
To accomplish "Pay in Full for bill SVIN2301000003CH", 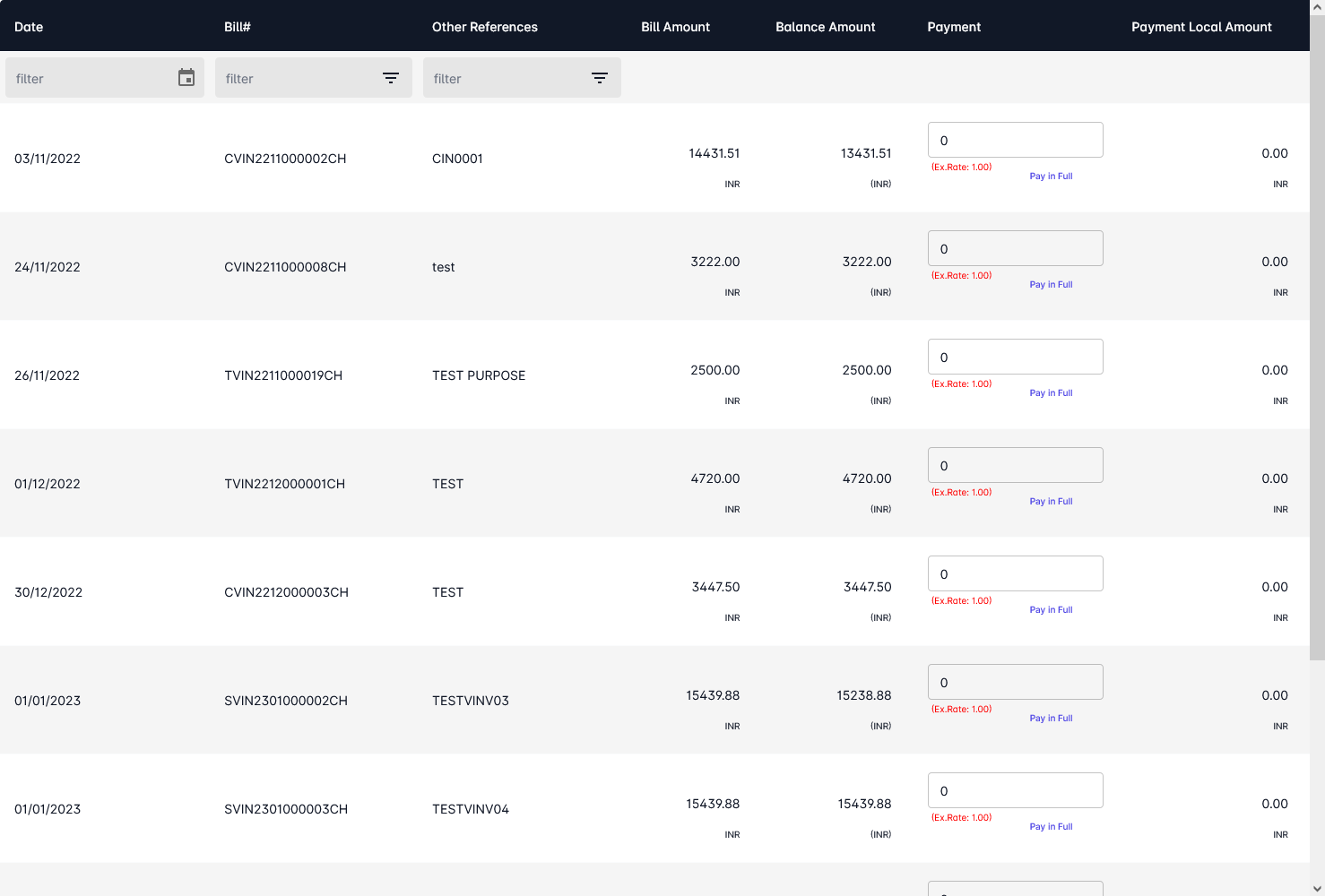I will tap(1051, 827).
